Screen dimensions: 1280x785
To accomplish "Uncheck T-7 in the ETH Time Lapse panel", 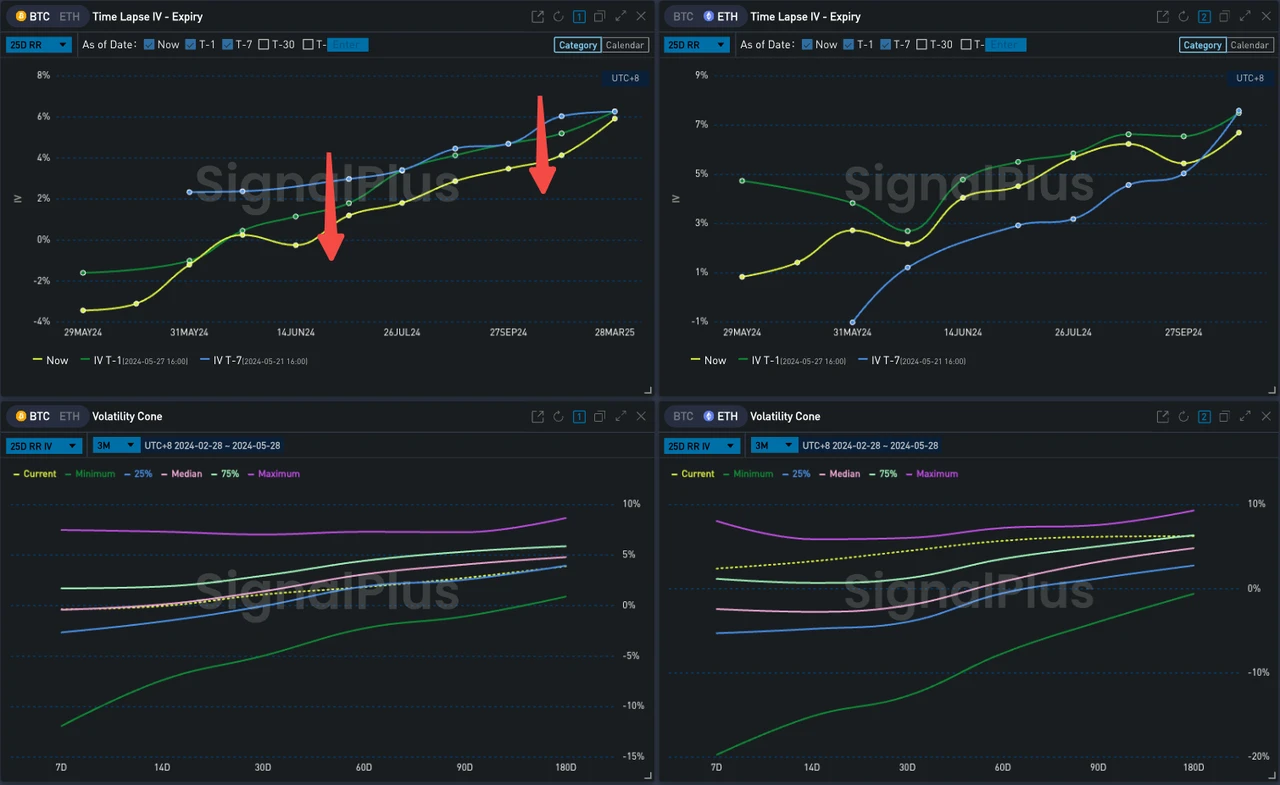I will pyautogui.click(x=887, y=45).
